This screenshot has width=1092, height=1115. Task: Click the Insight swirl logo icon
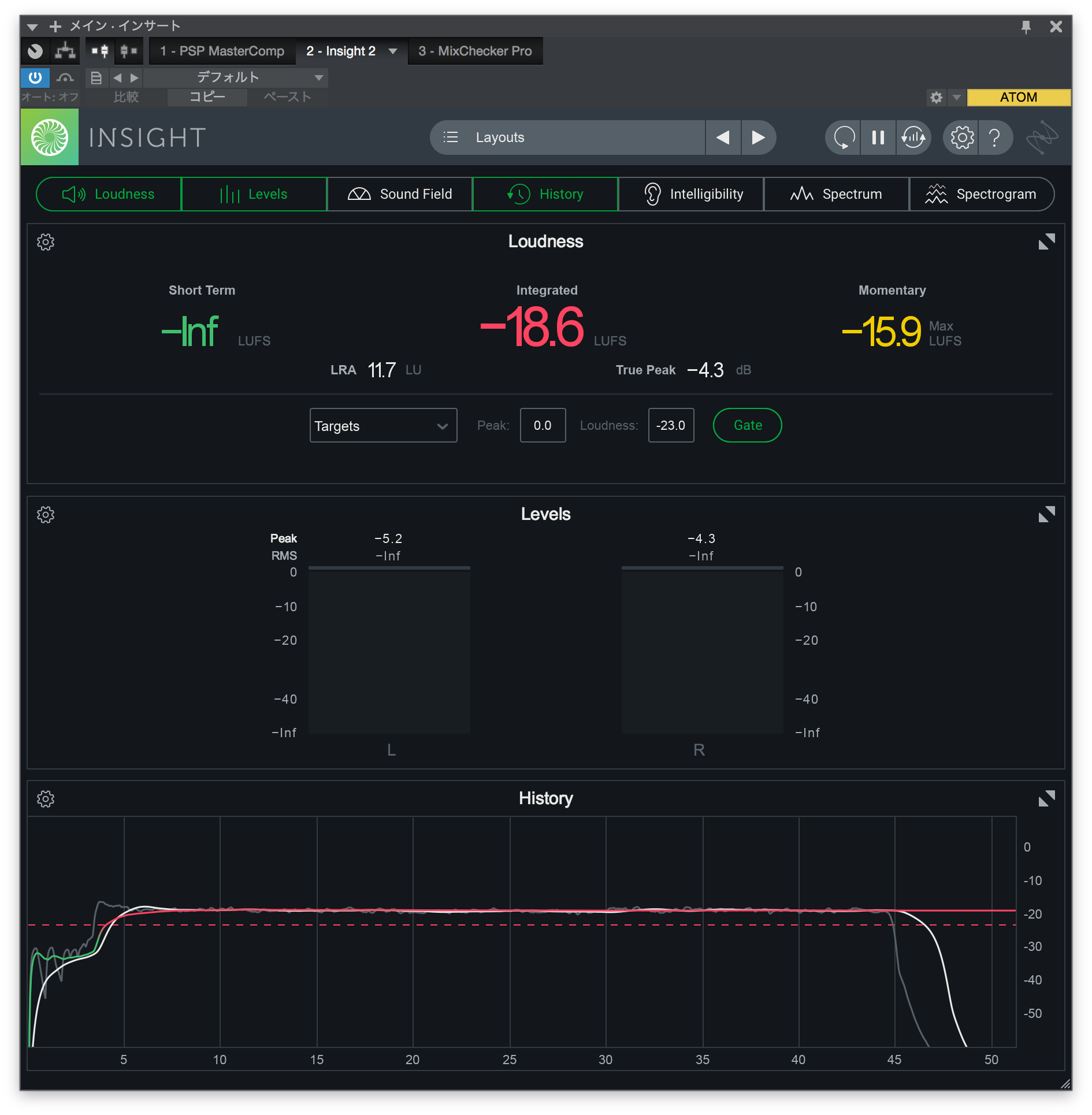(x=50, y=137)
